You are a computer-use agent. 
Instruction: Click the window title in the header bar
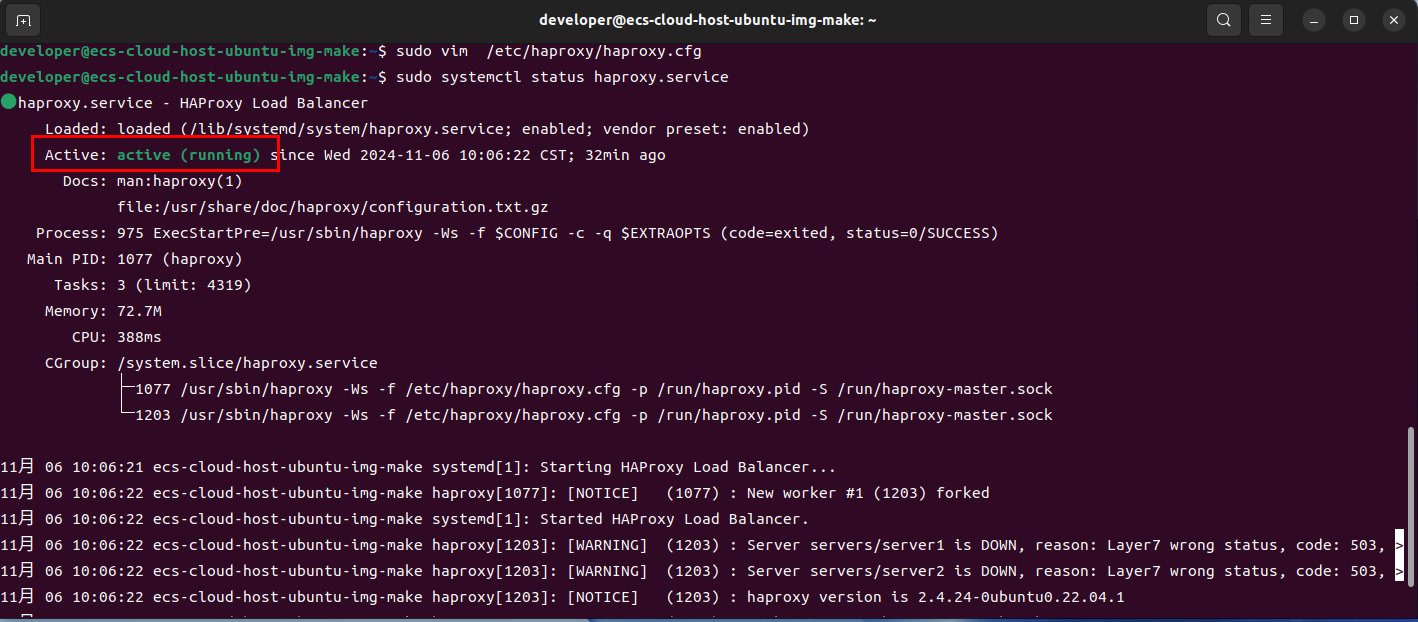[707, 20]
